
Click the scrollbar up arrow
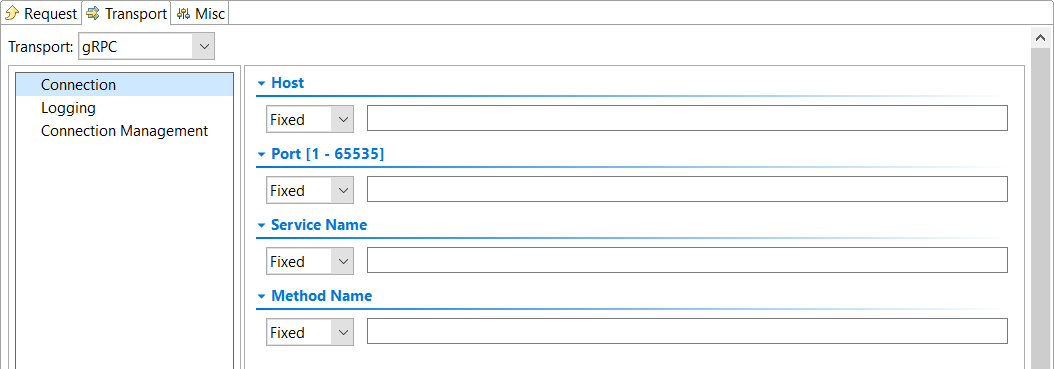(x=1042, y=39)
